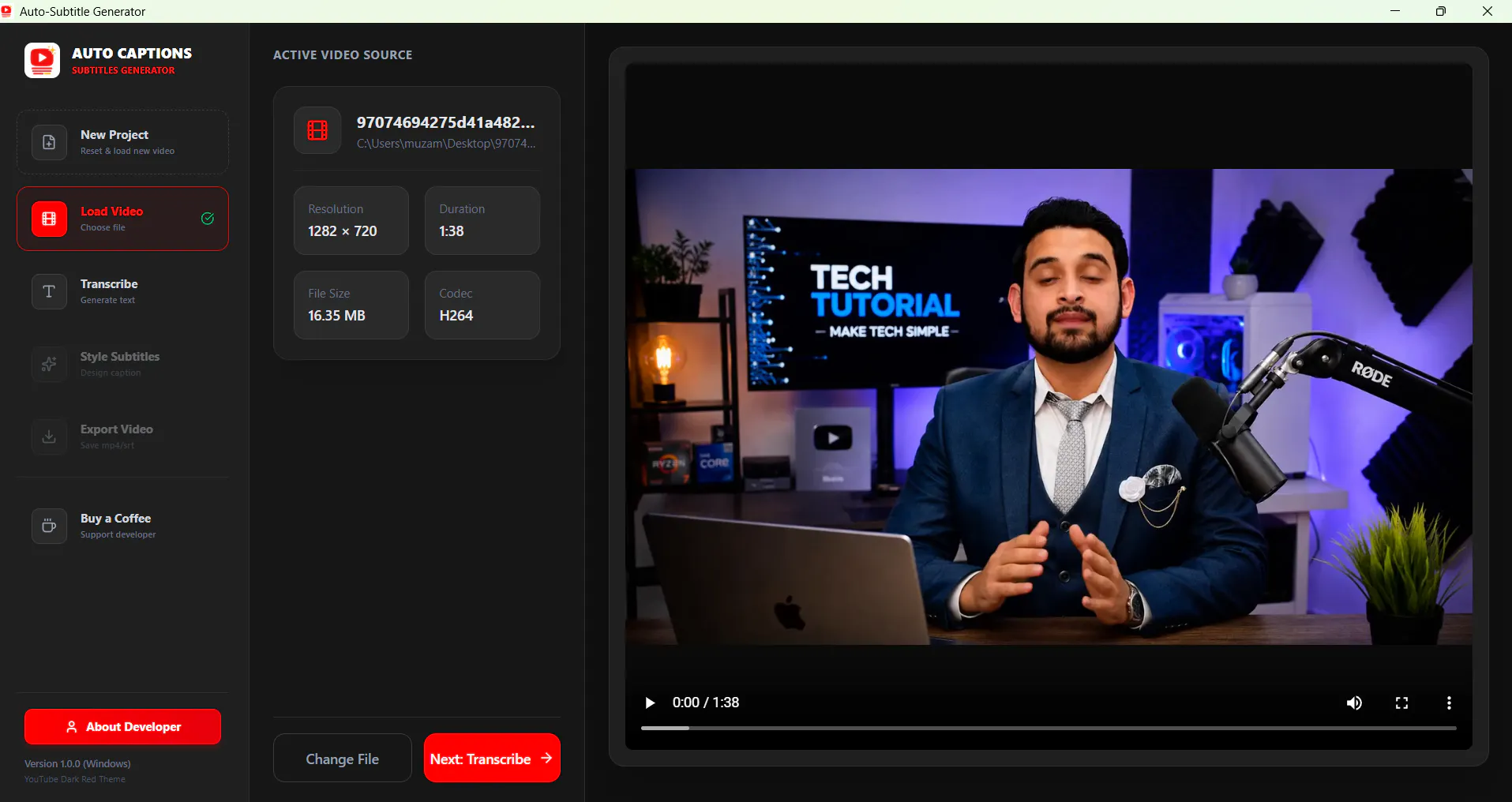Click Next: Transcribe button
The height and width of the screenshot is (802, 1512).
[x=492, y=758]
